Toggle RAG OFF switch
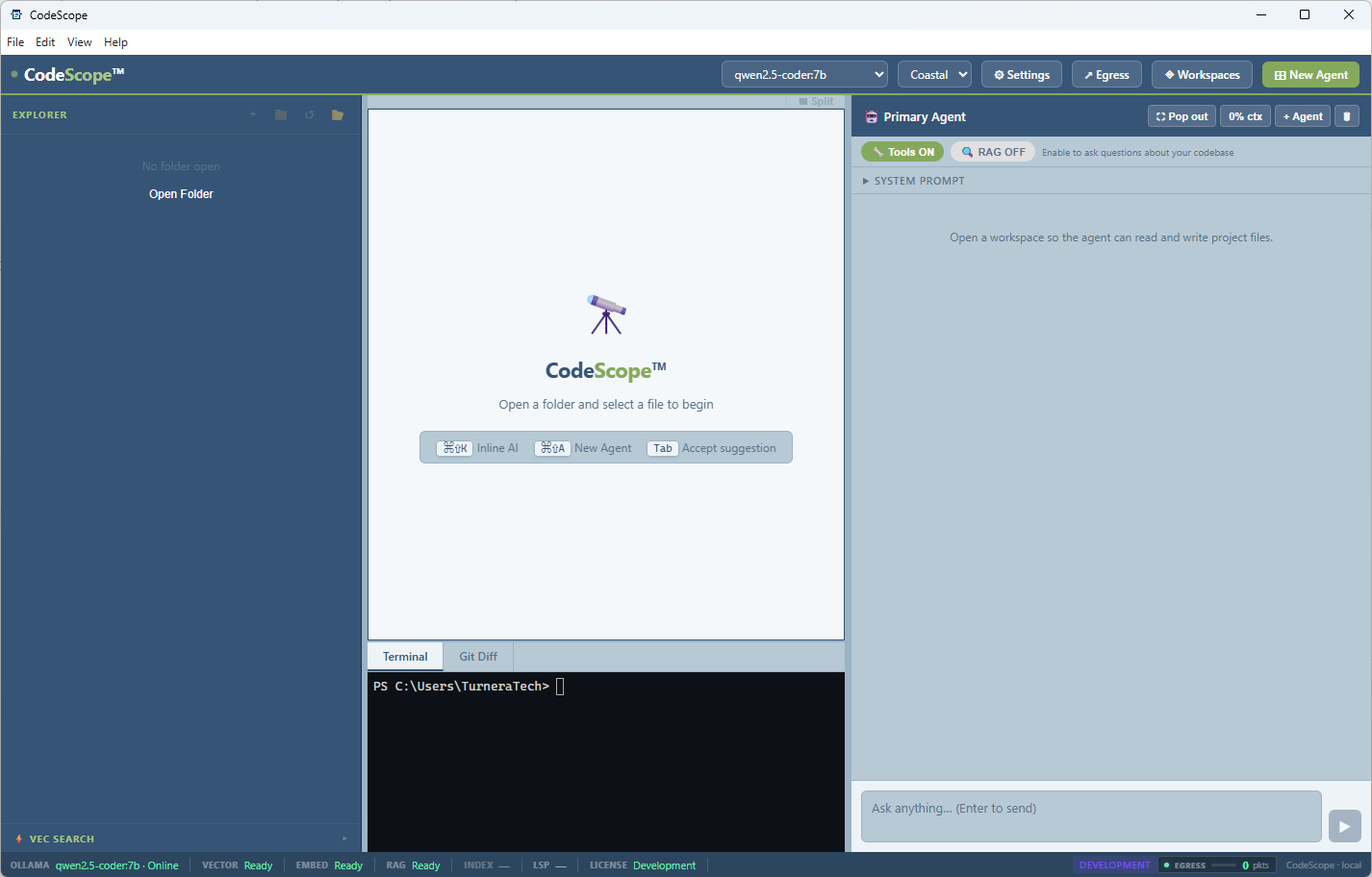1372x877 pixels. (993, 152)
